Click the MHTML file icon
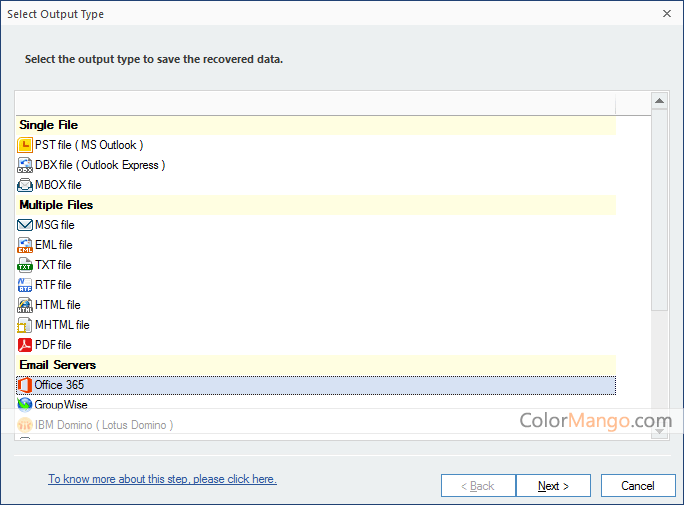 click(x=26, y=325)
